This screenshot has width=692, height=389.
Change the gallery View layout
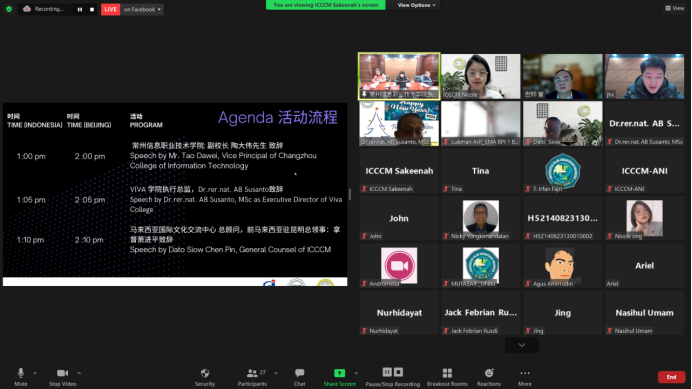(674, 8)
